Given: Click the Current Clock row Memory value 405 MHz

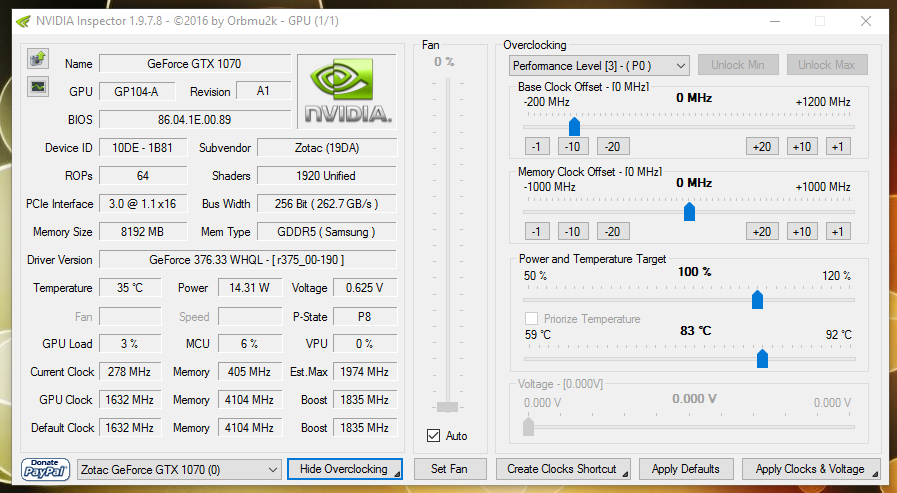Looking at the screenshot, I should 249,372.
